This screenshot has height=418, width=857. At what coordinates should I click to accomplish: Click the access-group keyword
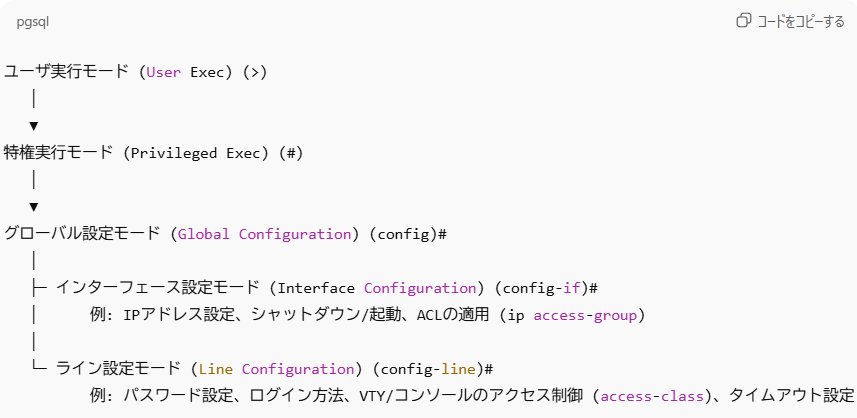click(x=585, y=316)
